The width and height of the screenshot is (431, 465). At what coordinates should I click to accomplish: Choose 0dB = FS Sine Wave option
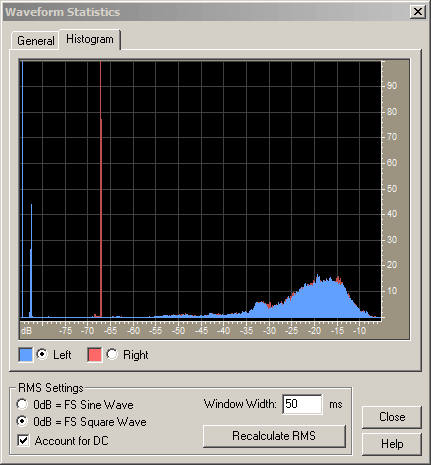[22, 404]
